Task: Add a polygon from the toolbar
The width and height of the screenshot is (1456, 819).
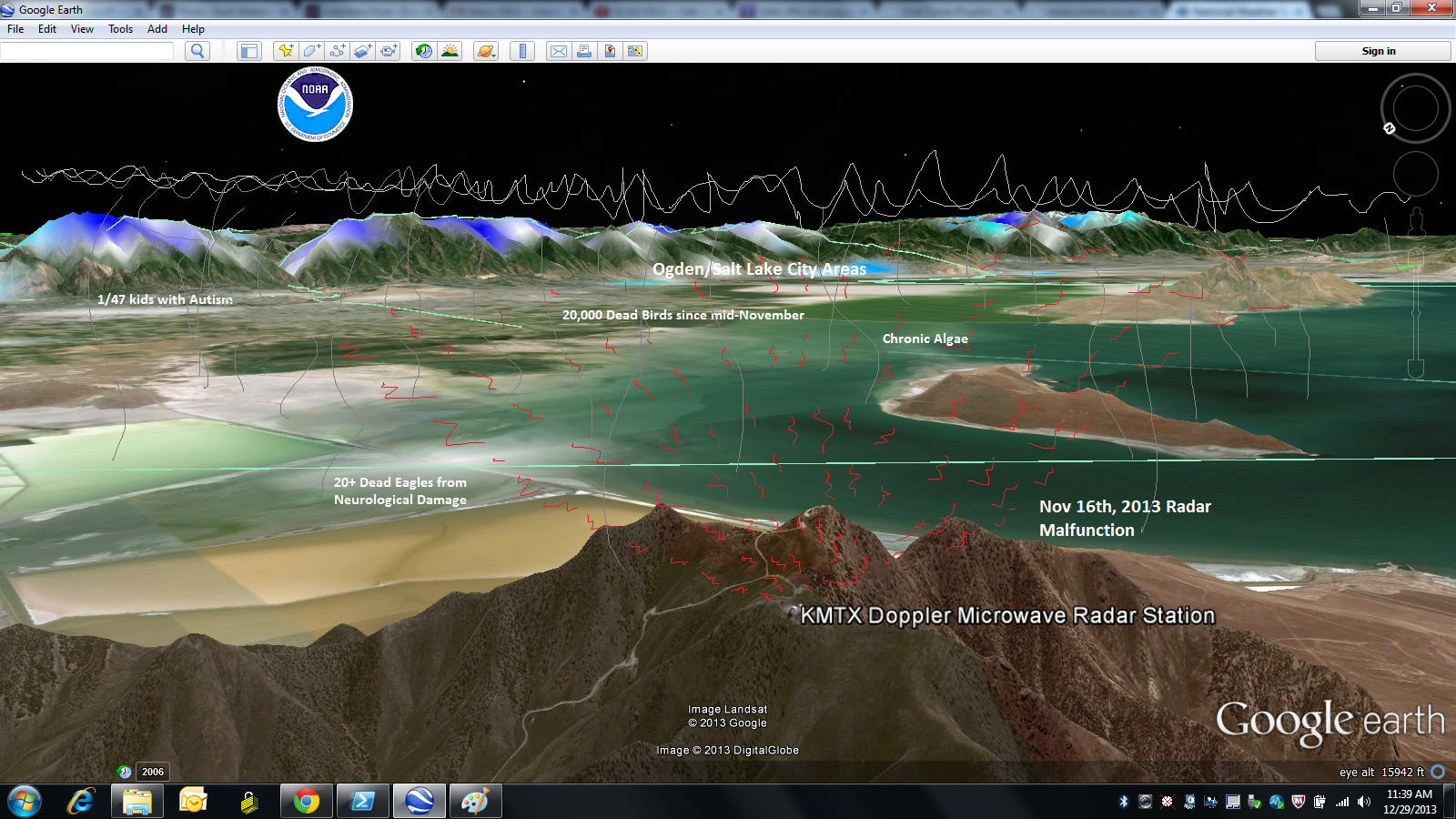Action: [x=311, y=51]
